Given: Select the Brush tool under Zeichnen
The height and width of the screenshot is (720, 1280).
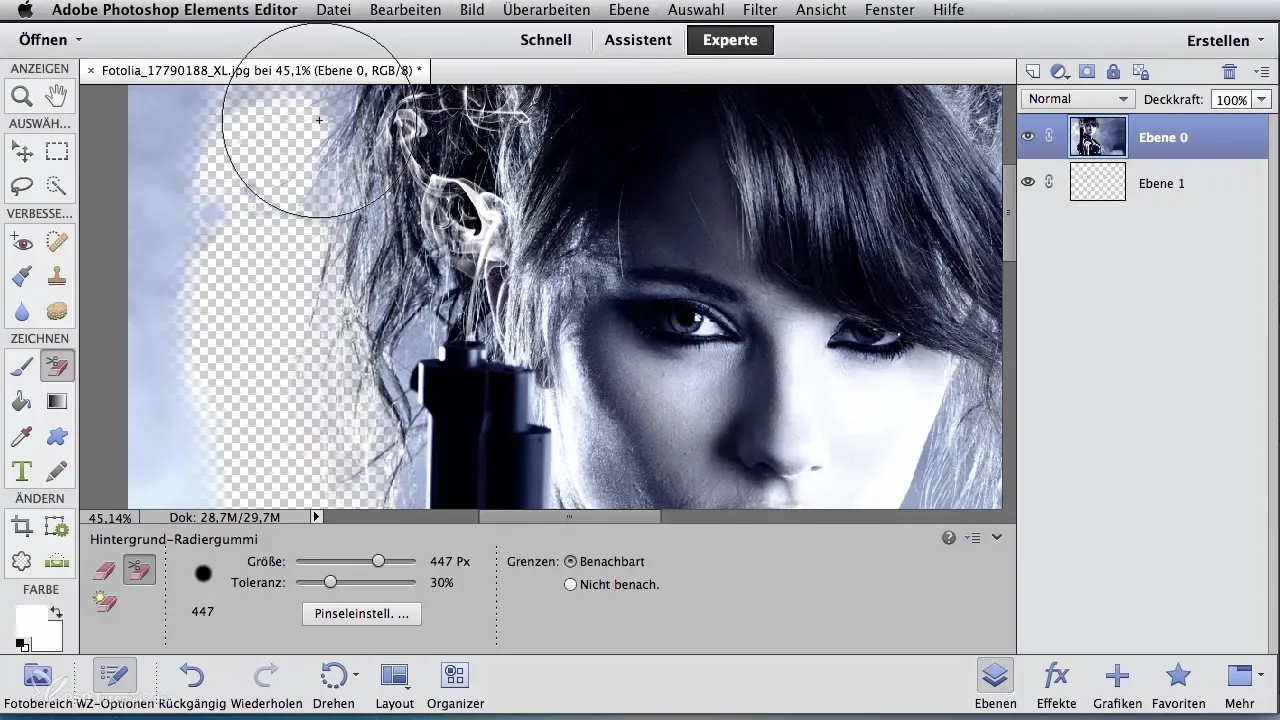Looking at the screenshot, I should click(21, 367).
